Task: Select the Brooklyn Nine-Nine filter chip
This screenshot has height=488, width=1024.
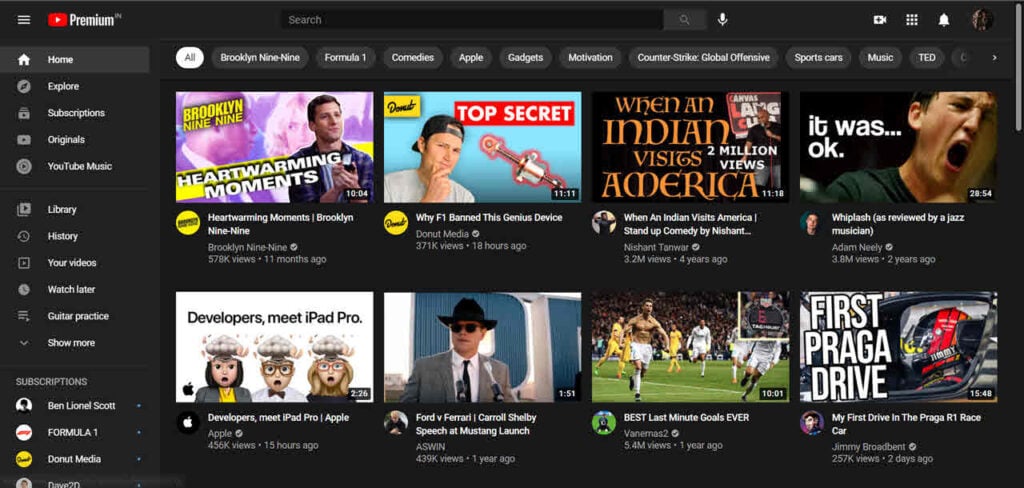Action: point(260,57)
